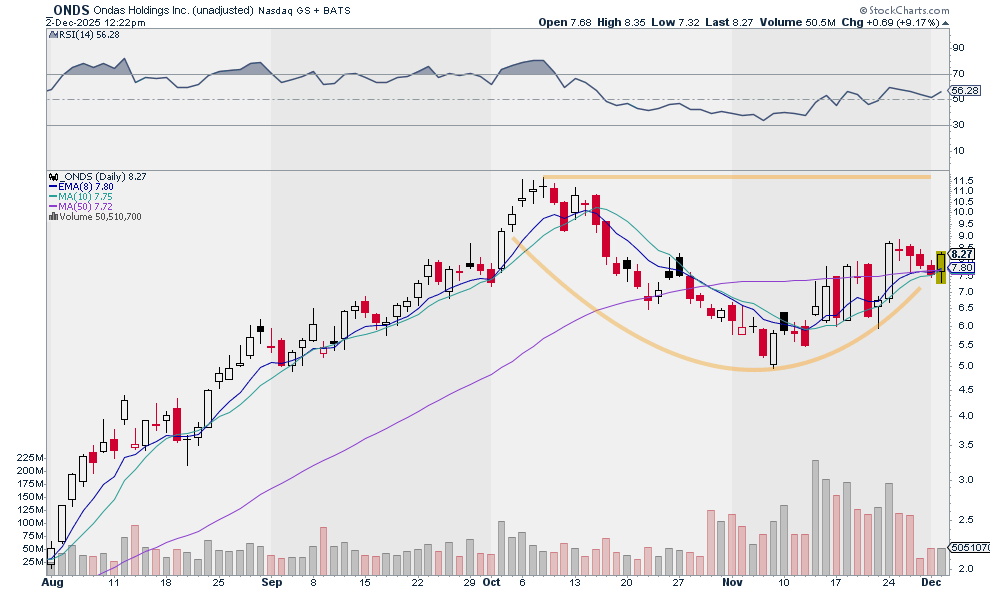The width and height of the screenshot is (990, 591).
Task: Click the Nasdaq GS + BATS exchange label
Action: [x=304, y=11]
